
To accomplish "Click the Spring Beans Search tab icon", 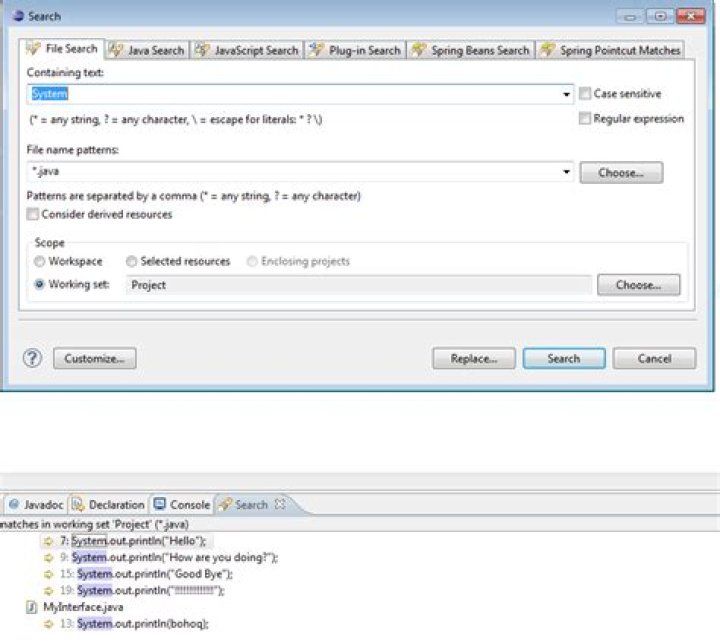I will coord(419,49).
